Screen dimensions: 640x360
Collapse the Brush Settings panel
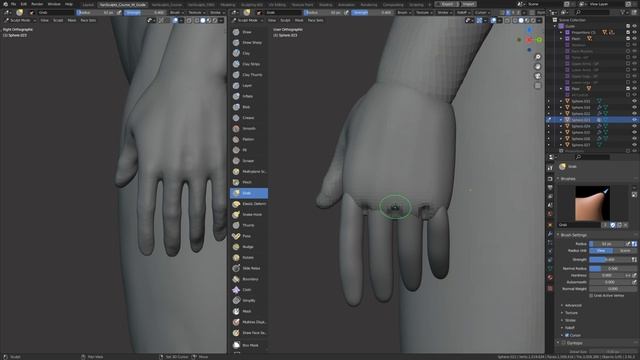tap(573, 235)
